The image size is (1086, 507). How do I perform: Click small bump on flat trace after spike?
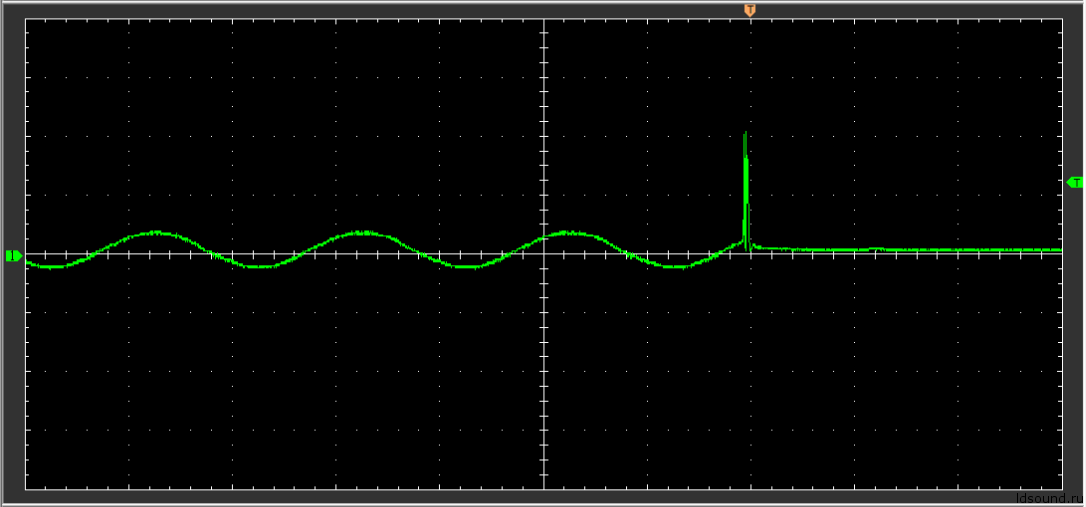(x=875, y=248)
